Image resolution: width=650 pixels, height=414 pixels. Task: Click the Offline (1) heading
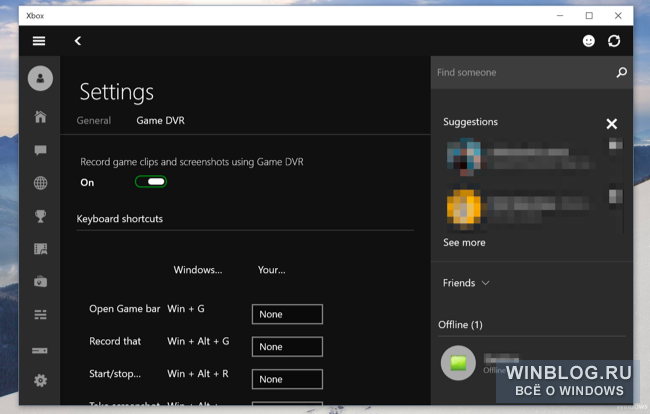[460, 324]
